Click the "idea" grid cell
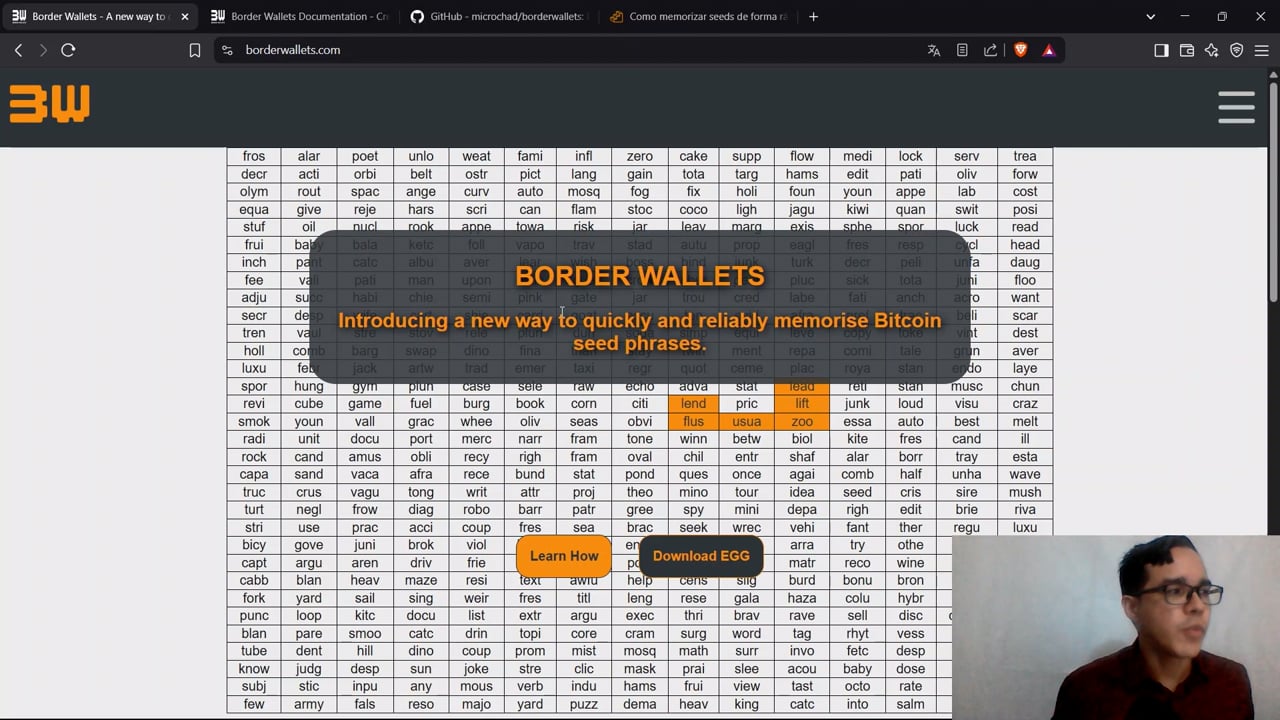Viewport: 1280px width, 720px height. pos(802,492)
